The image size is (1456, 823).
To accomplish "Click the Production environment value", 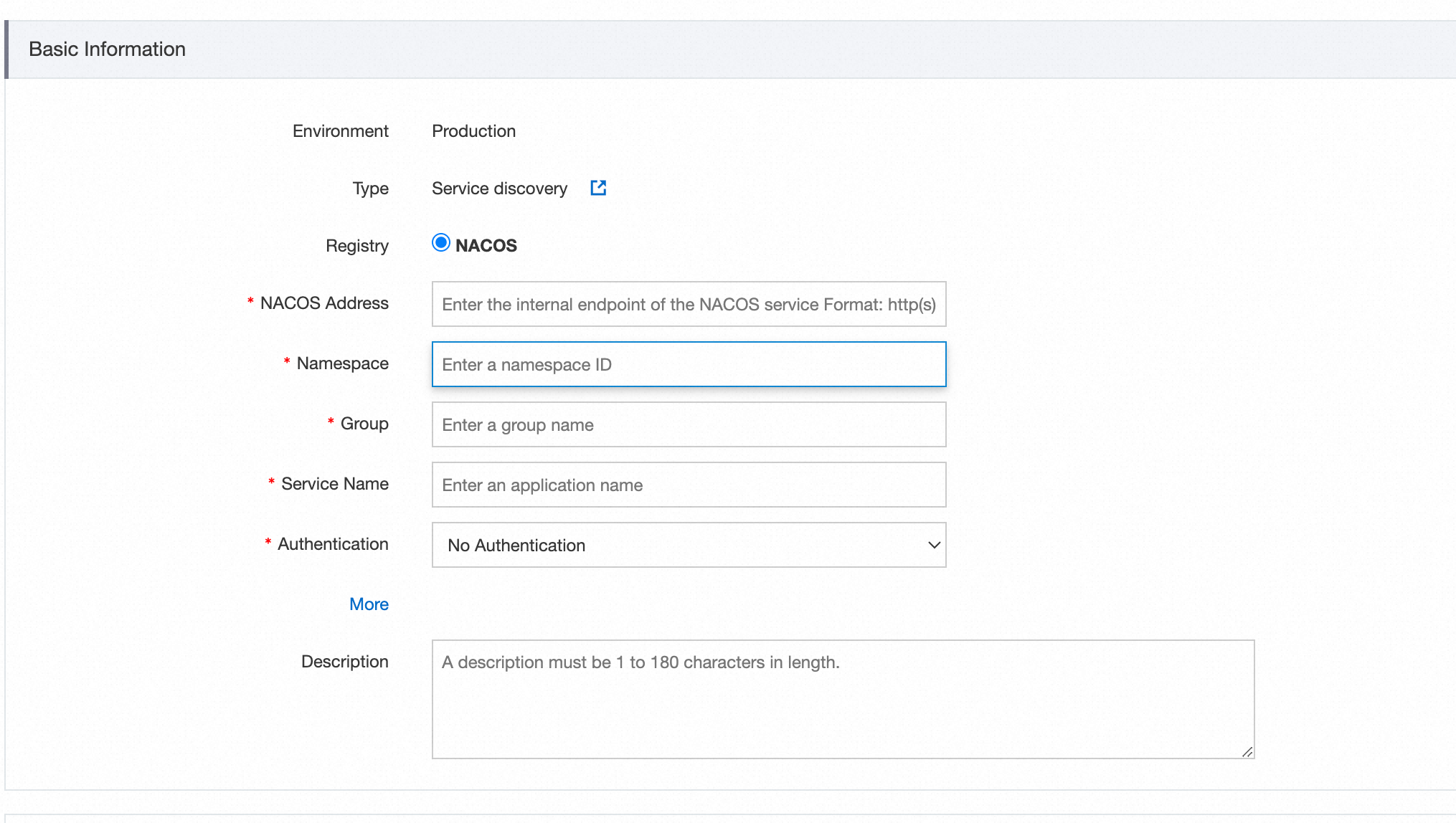I will click(473, 131).
